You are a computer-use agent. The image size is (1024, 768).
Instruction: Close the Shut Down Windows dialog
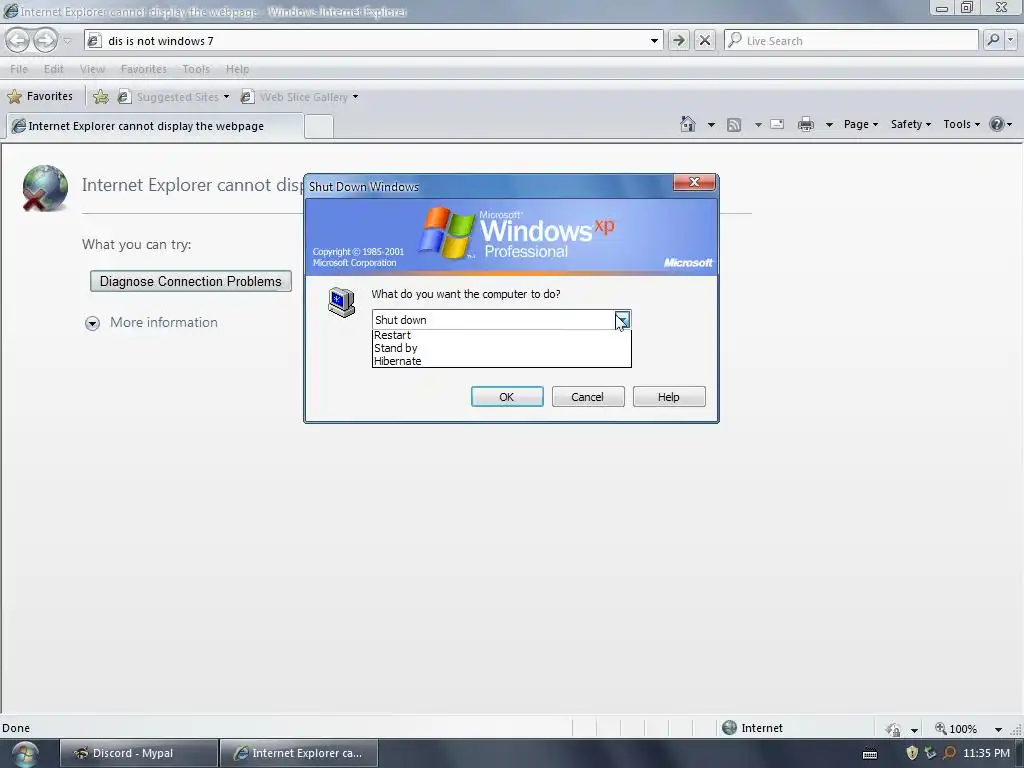click(x=694, y=182)
